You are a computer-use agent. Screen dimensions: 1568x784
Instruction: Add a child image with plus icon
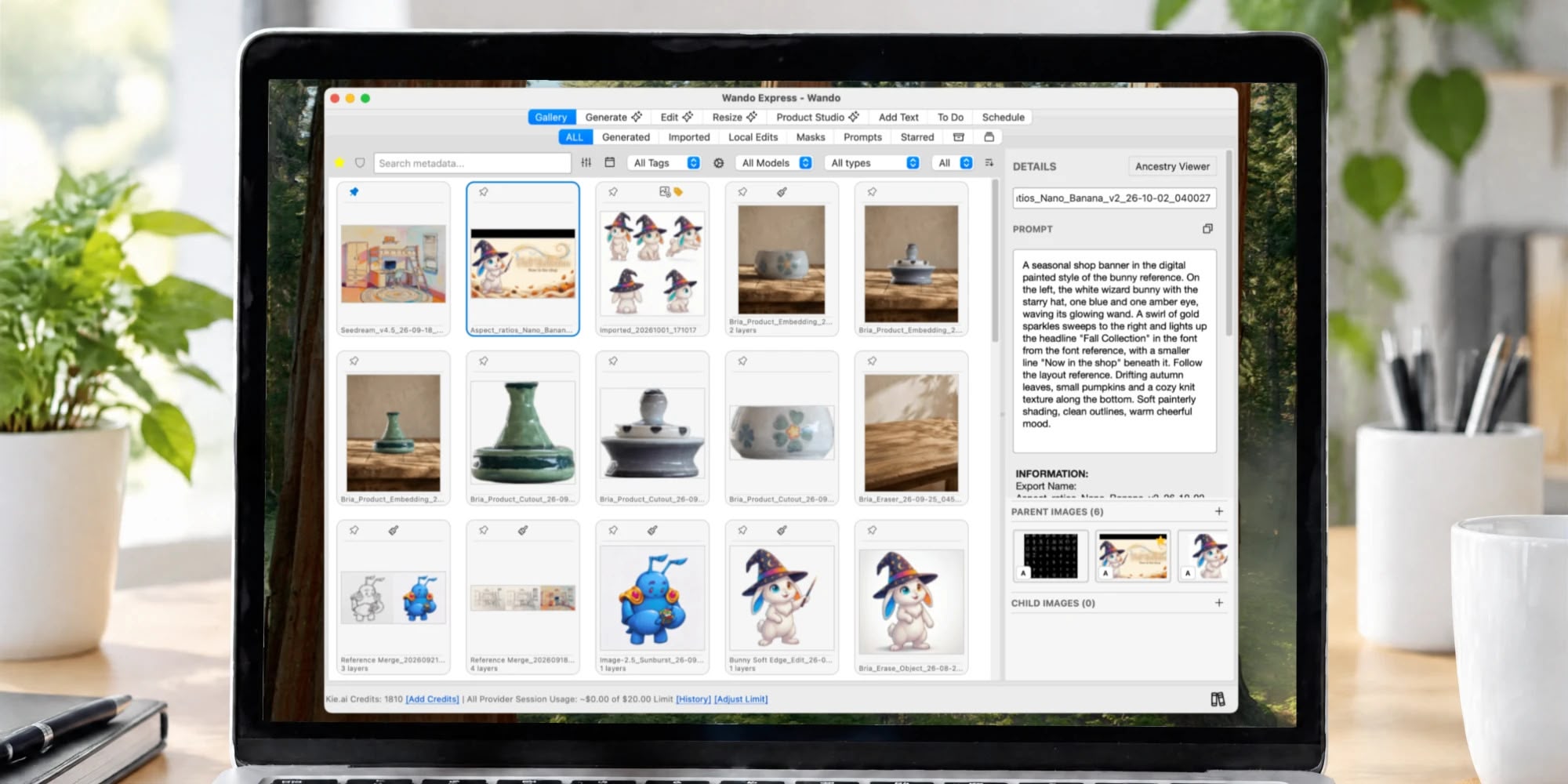click(x=1219, y=603)
